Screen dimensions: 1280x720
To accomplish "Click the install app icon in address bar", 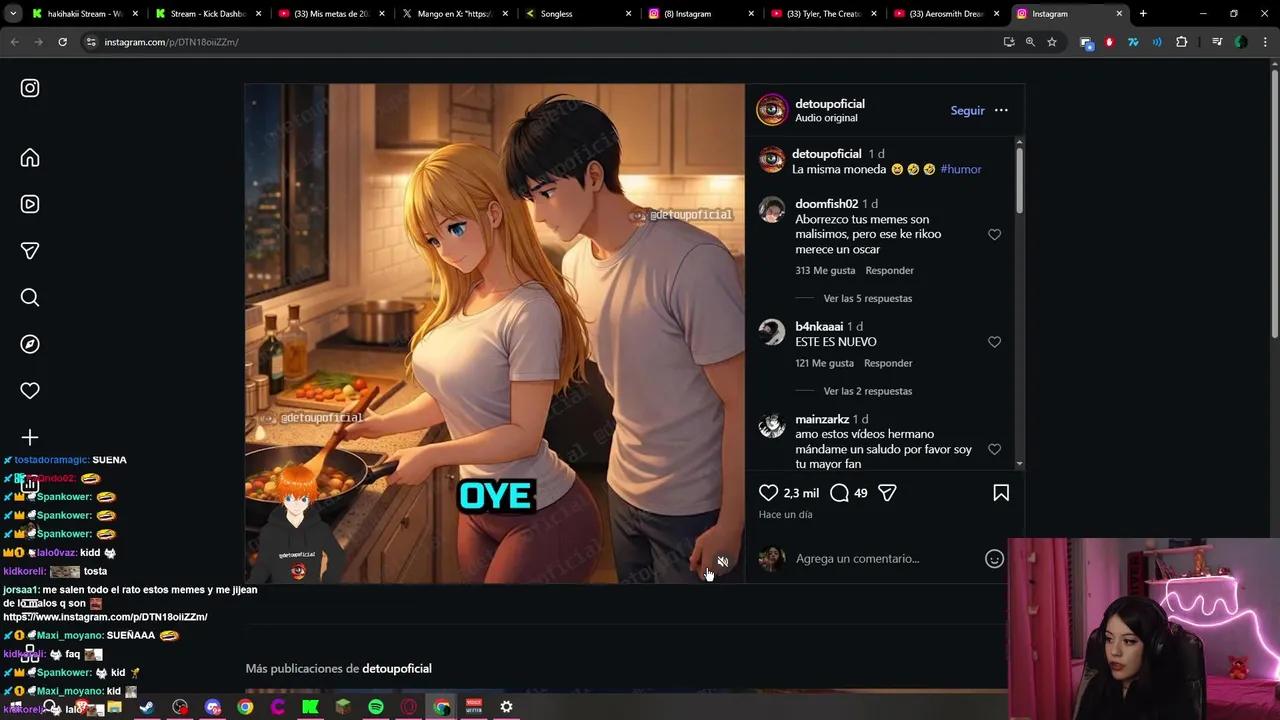I will pos(1008,42).
